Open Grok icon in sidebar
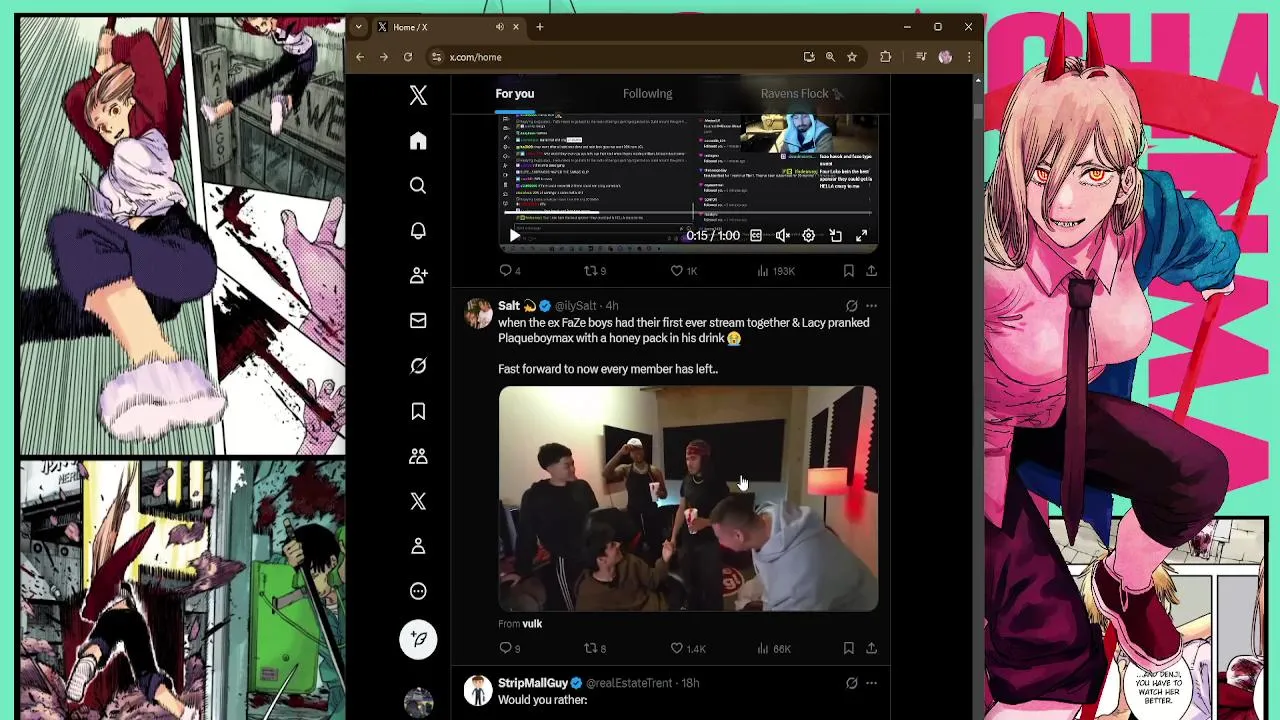Viewport: 1280px width, 720px height. coord(418,366)
